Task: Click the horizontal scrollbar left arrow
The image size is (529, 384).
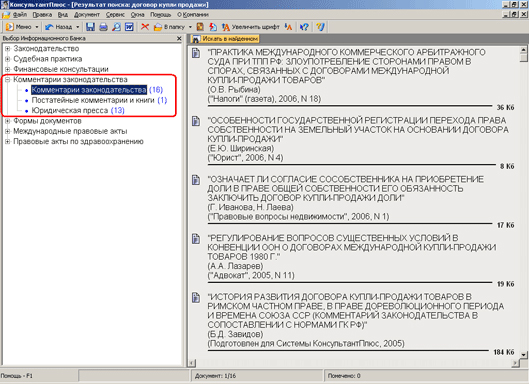Action: pyautogui.click(x=192, y=363)
